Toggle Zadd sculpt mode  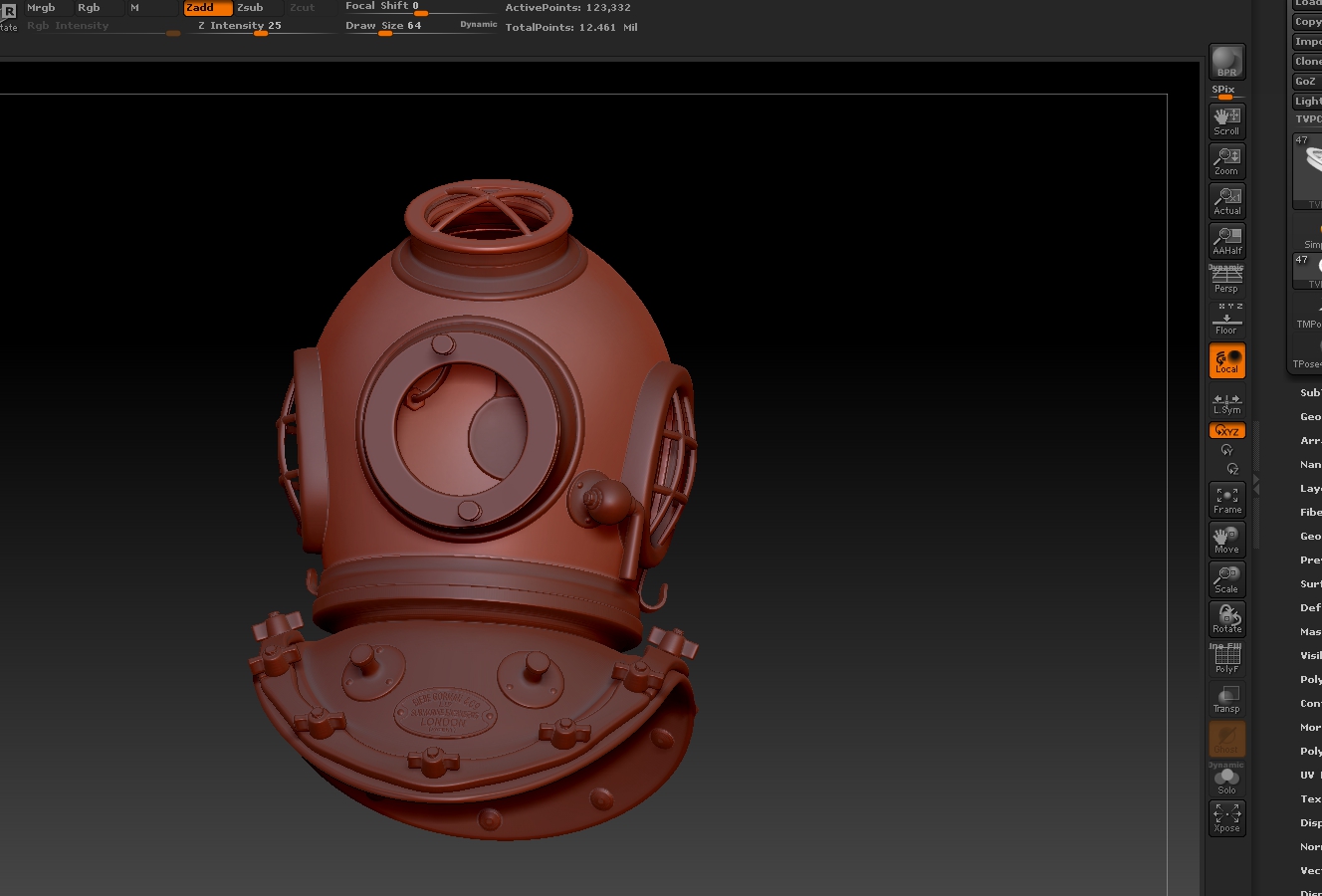coord(207,7)
